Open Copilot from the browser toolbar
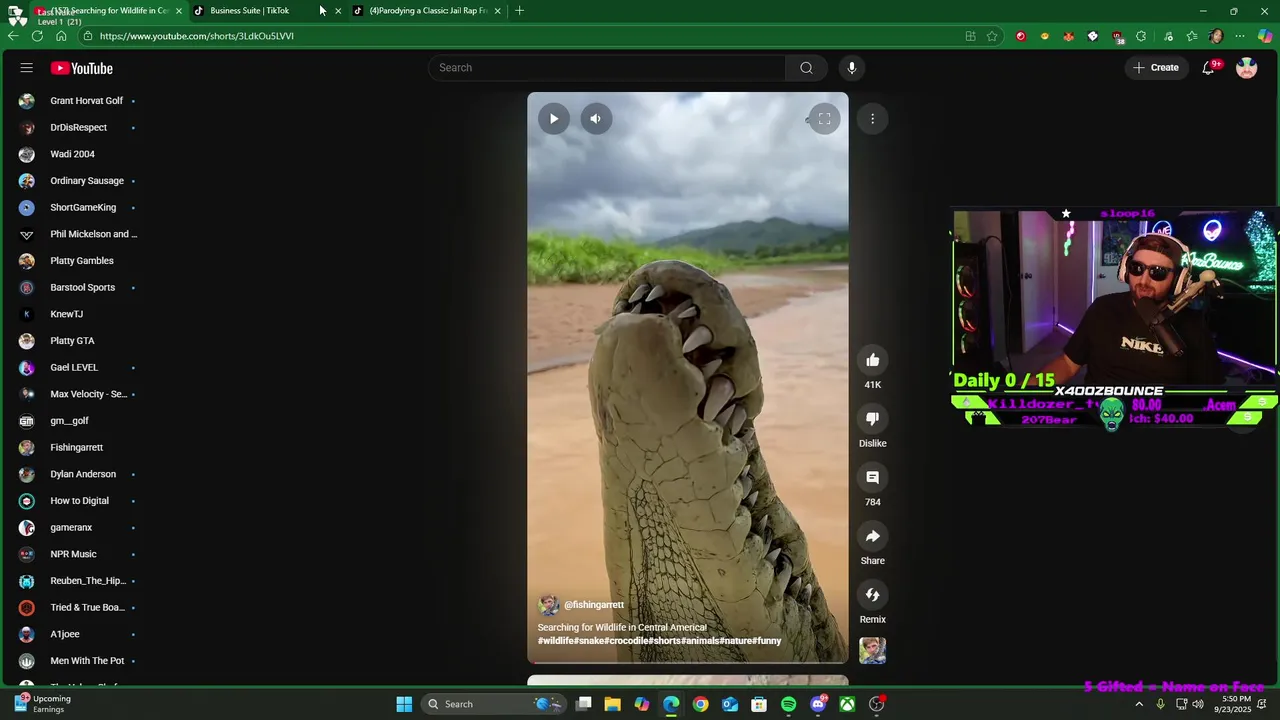 (1265, 36)
